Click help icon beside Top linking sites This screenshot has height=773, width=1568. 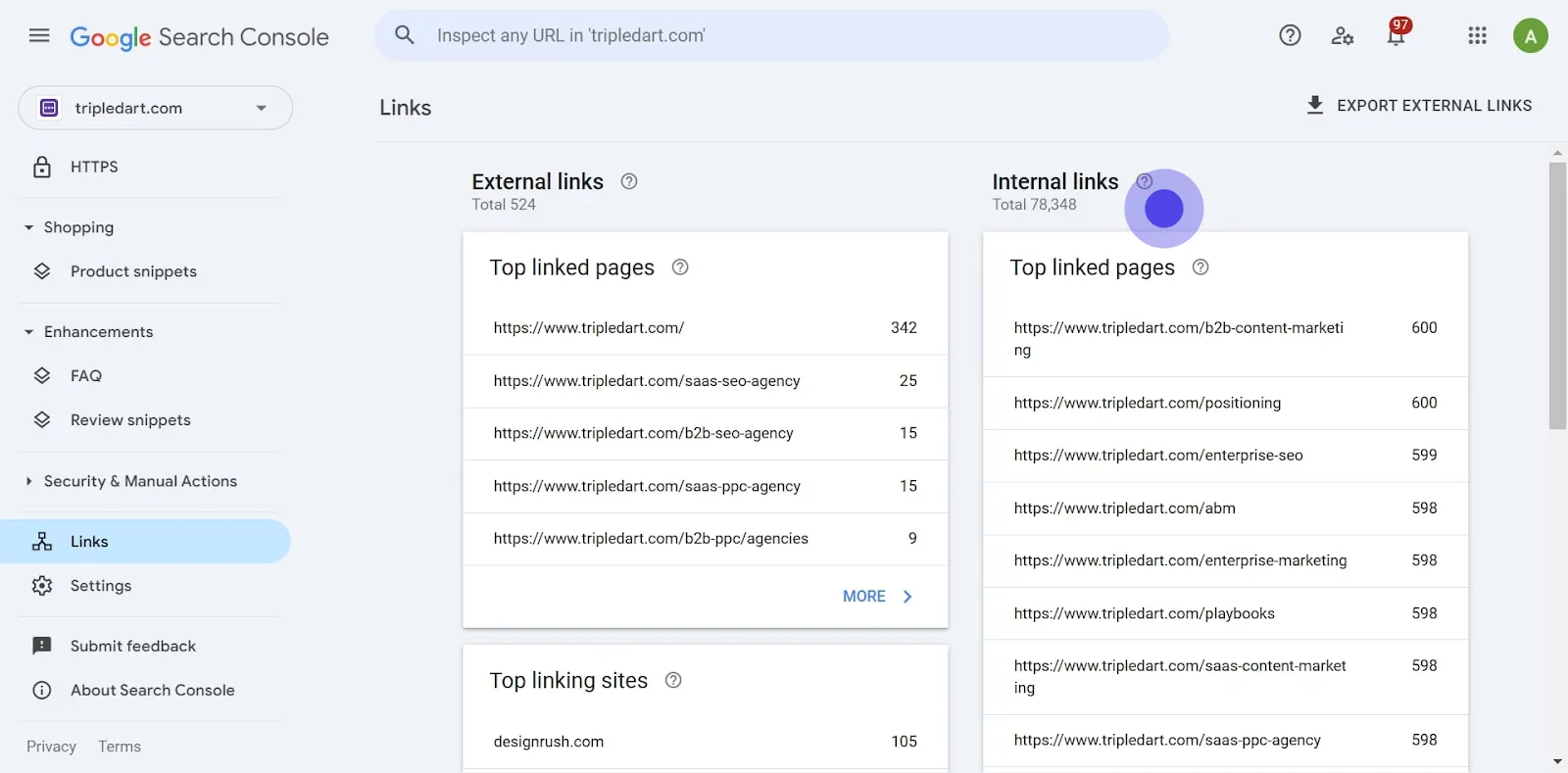[673, 680]
